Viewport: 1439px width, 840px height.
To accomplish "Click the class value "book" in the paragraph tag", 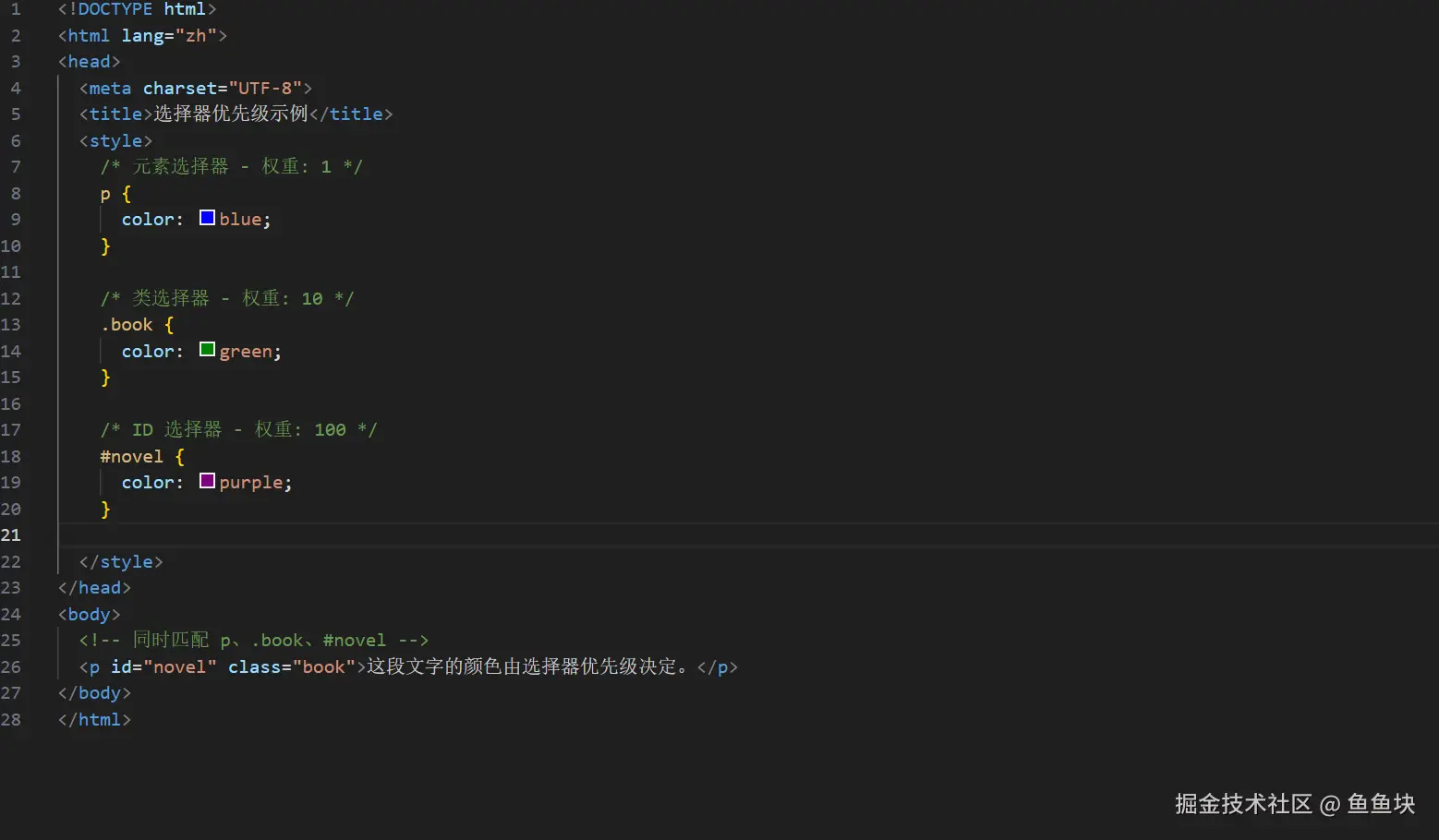I will click(323, 667).
